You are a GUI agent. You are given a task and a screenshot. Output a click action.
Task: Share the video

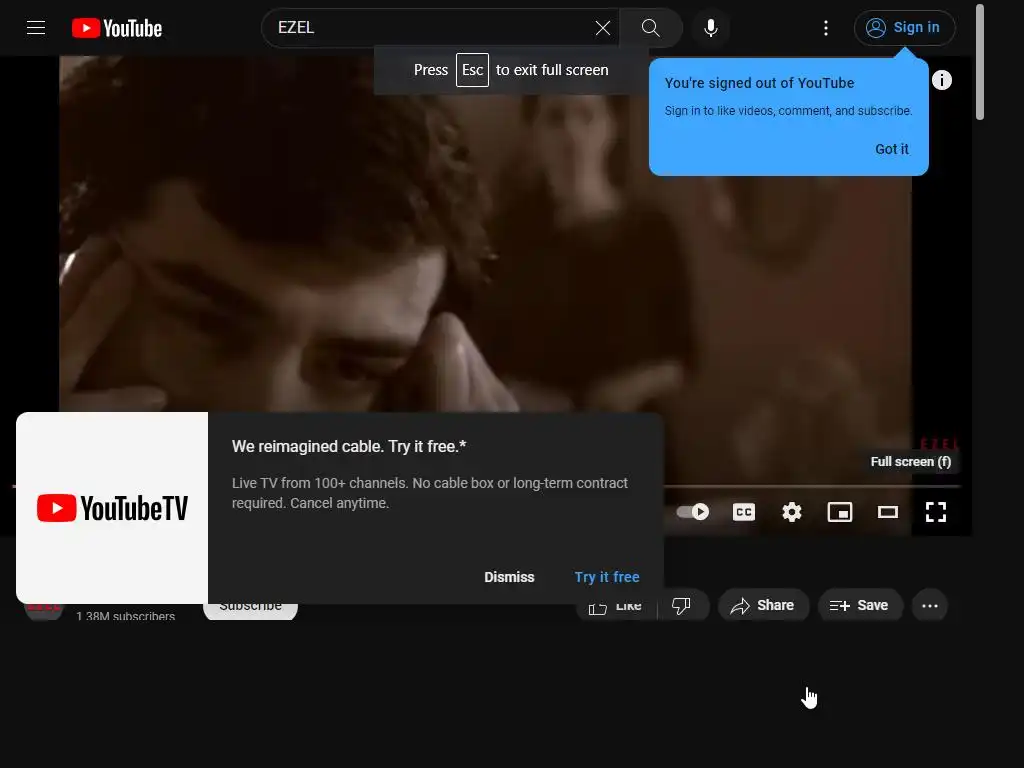763,606
